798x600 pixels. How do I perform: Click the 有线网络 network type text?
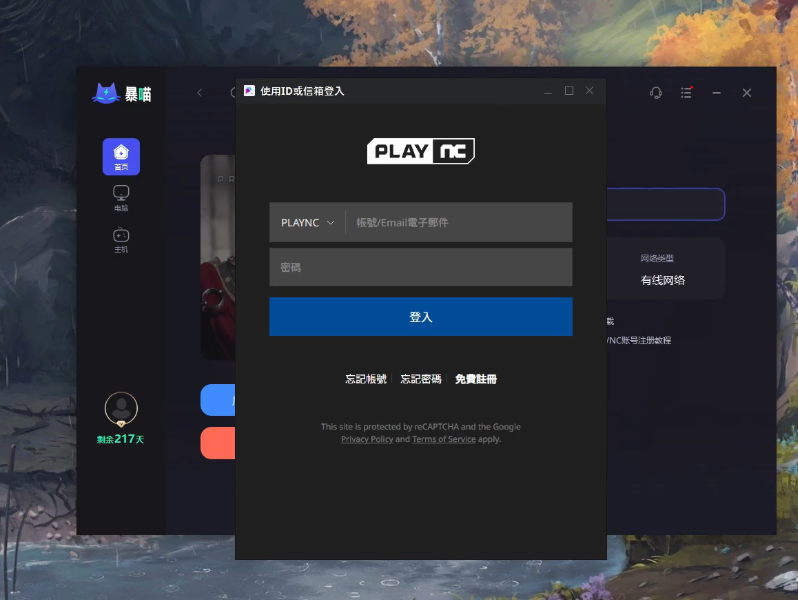point(663,280)
